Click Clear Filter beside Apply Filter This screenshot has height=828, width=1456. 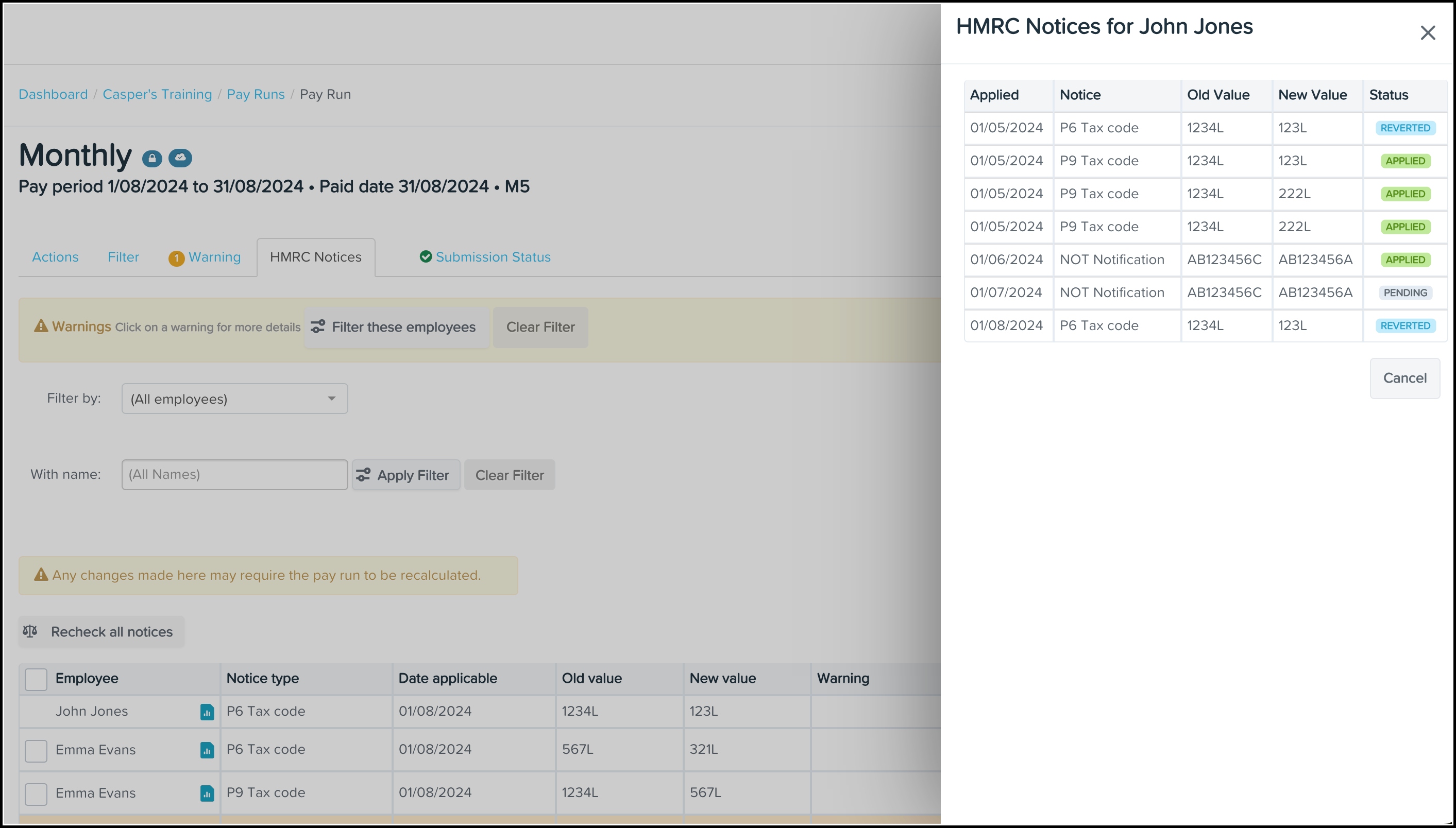pyautogui.click(x=509, y=475)
